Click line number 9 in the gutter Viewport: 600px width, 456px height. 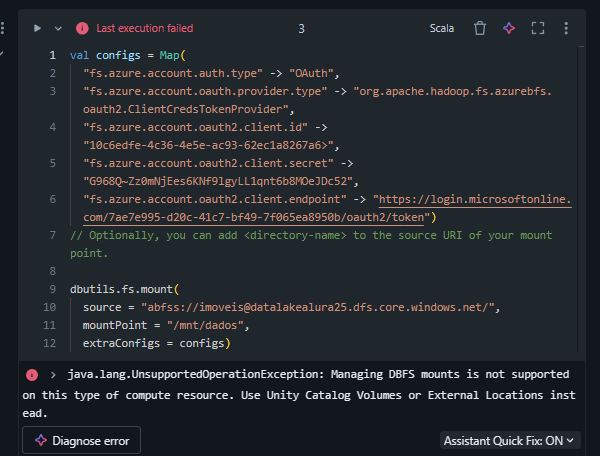click(x=51, y=289)
